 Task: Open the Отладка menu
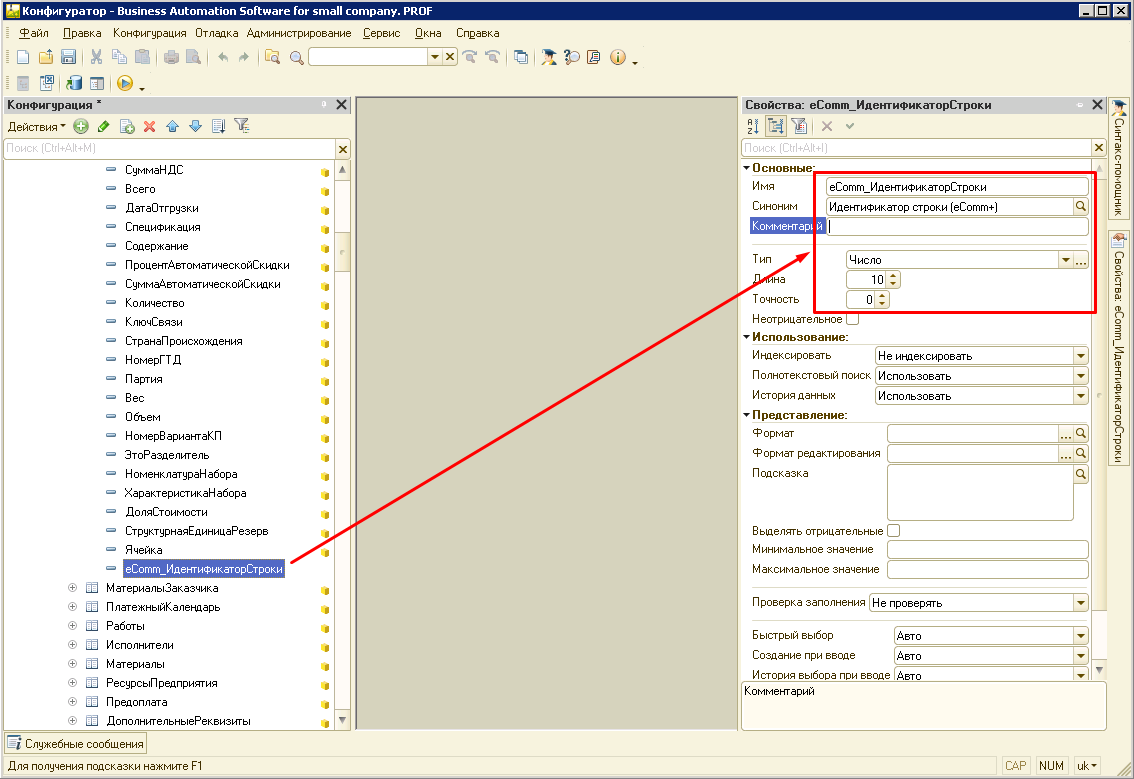pos(216,33)
